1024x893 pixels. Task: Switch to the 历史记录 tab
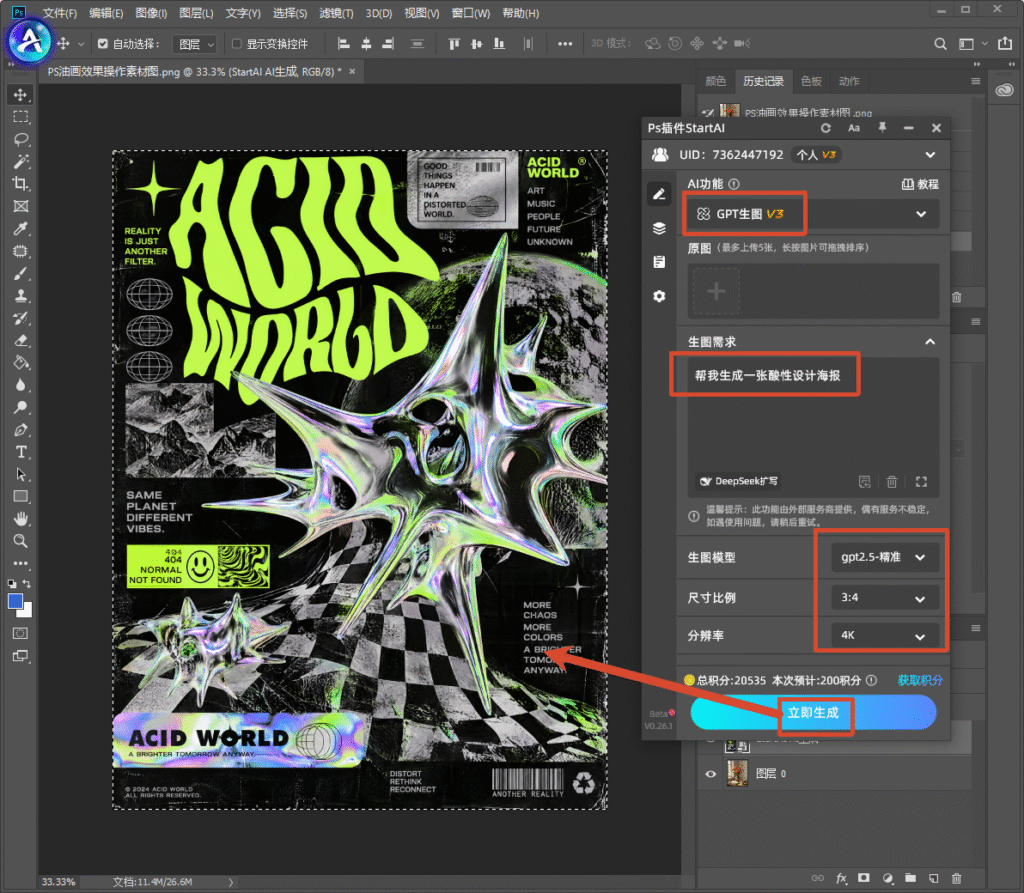coord(763,81)
